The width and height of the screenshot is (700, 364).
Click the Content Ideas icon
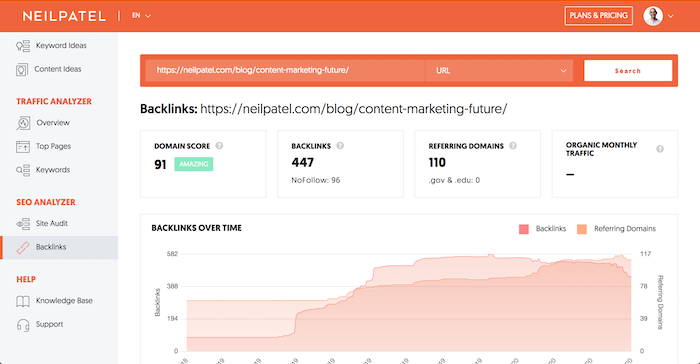[22, 70]
